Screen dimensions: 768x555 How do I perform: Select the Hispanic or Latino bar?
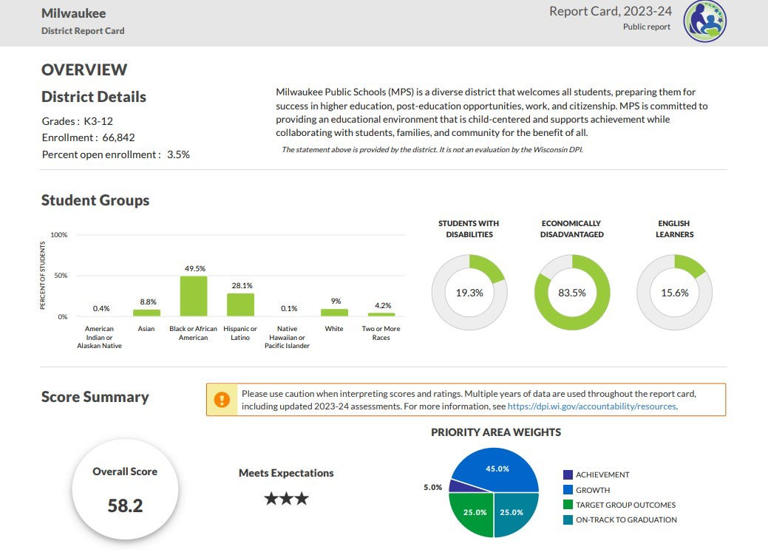tap(240, 305)
